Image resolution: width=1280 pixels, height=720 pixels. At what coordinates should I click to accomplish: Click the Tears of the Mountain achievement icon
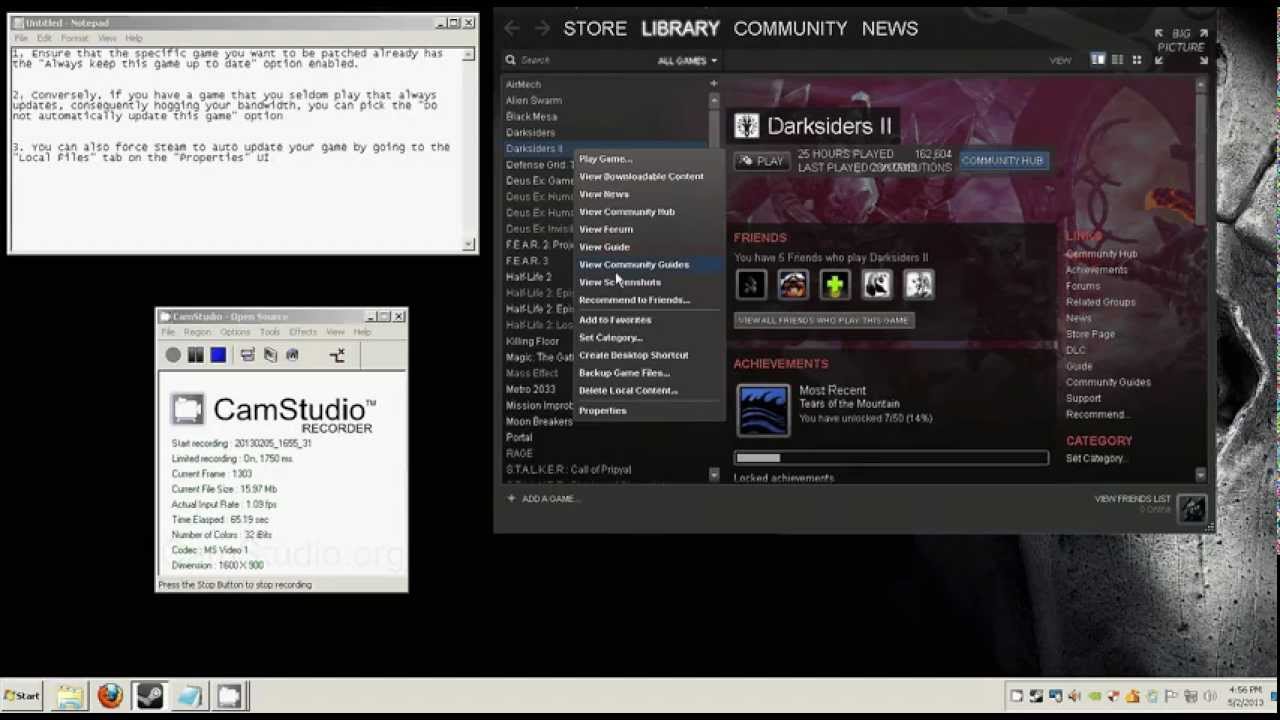tap(763, 410)
